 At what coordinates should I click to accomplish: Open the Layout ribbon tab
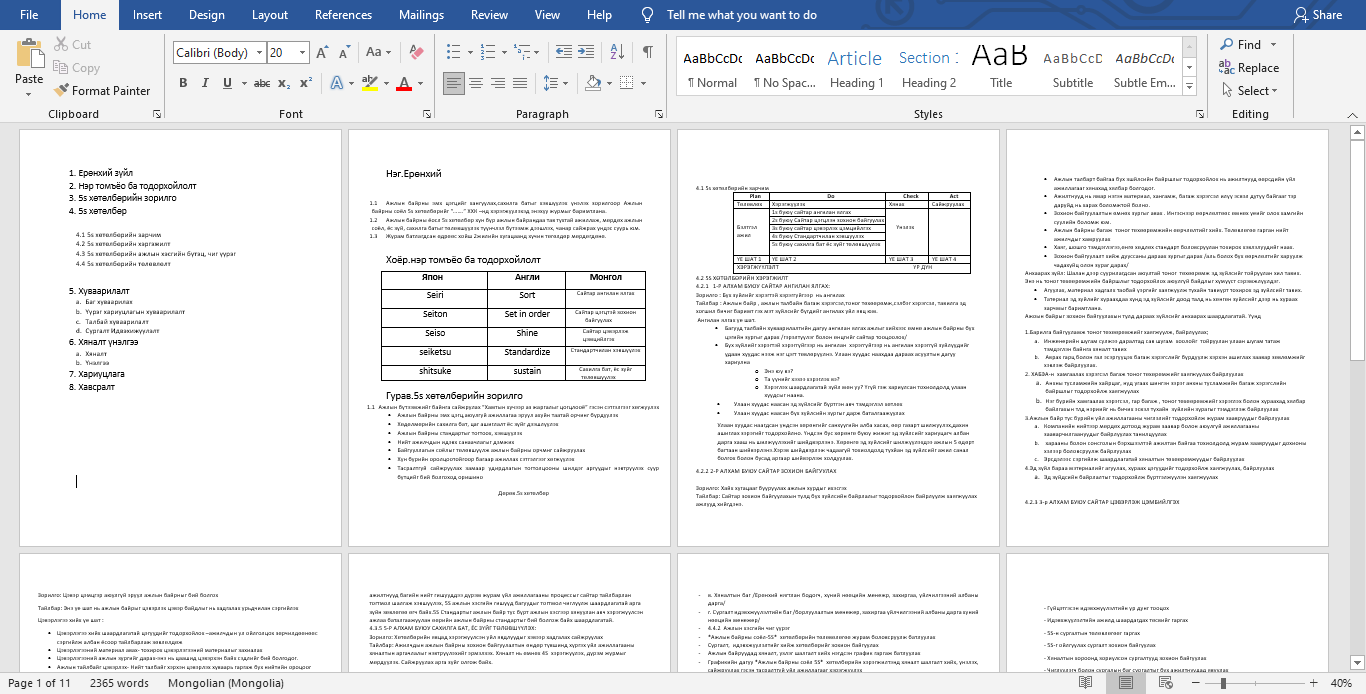[x=270, y=15]
